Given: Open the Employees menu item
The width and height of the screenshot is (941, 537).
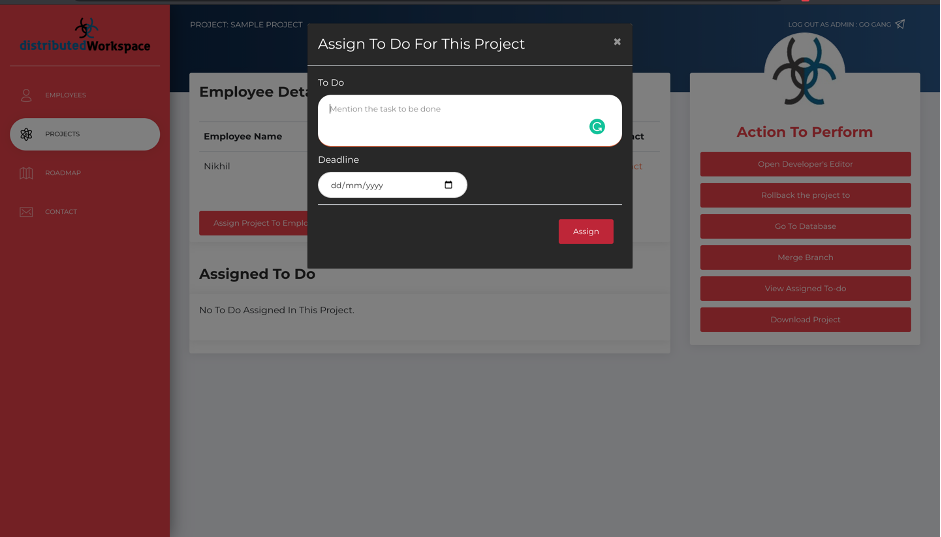Looking at the screenshot, I should (x=65, y=95).
